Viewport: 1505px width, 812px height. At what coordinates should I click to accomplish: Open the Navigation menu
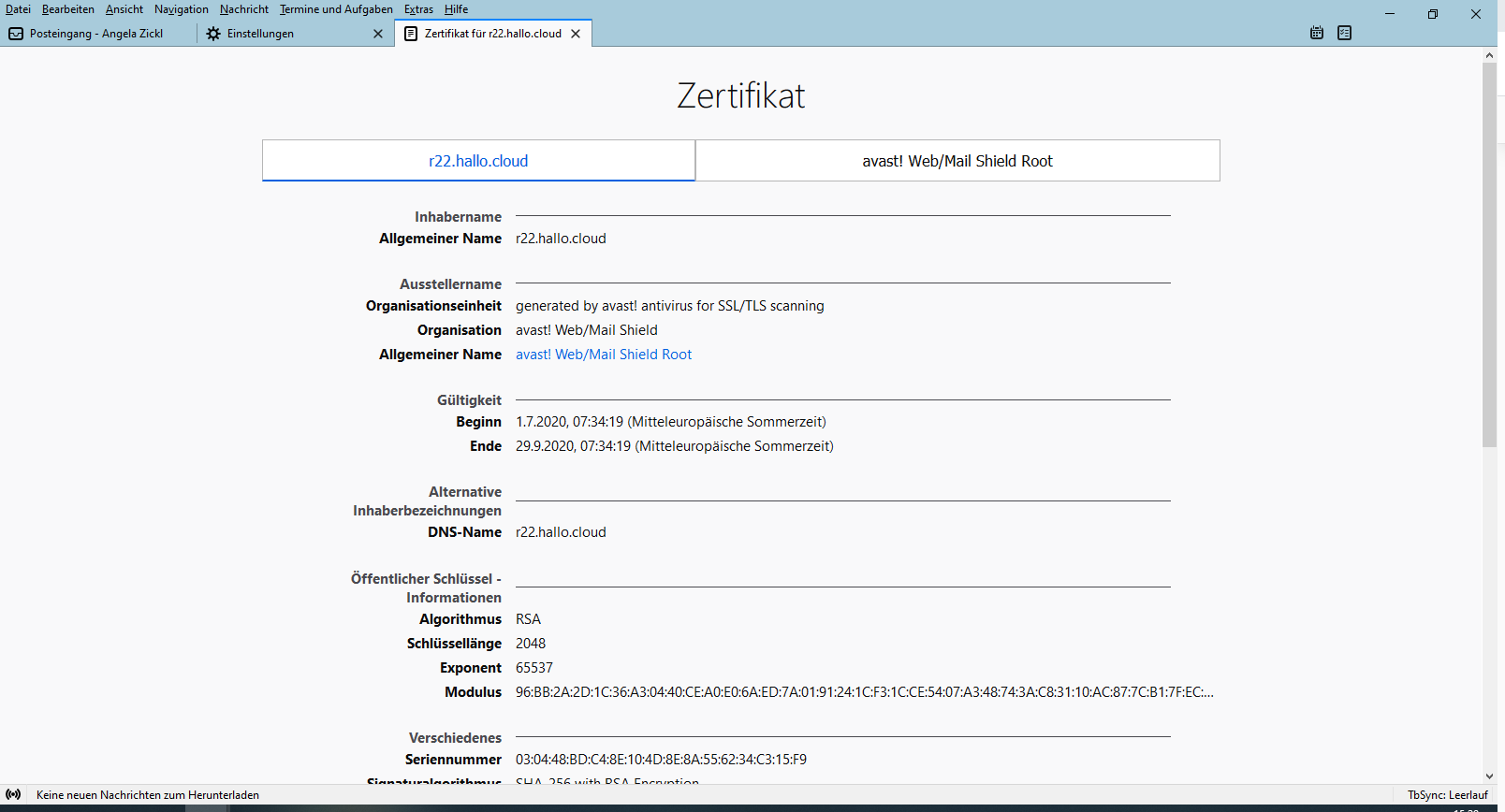click(182, 9)
